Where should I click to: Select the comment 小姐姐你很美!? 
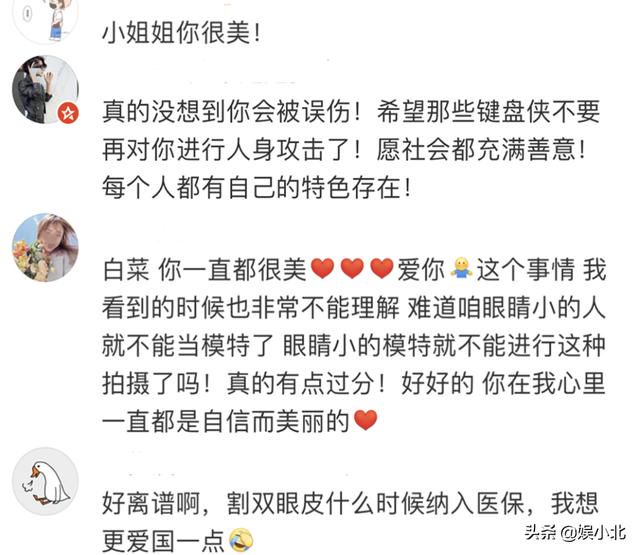pos(182,32)
